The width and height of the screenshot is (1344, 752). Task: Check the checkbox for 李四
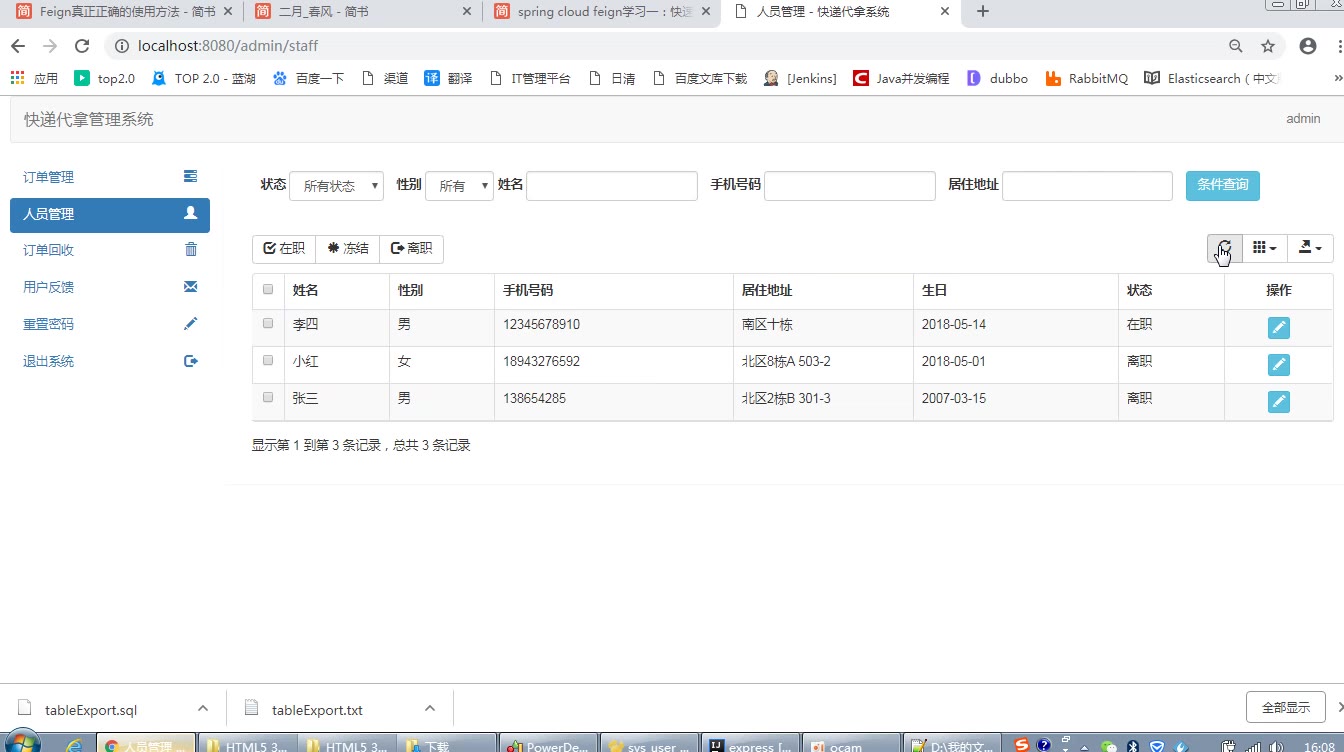pos(268,324)
